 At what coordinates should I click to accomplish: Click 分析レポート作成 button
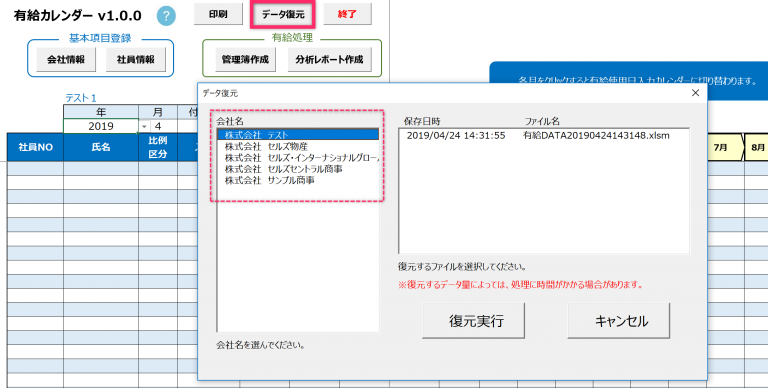pos(329,60)
